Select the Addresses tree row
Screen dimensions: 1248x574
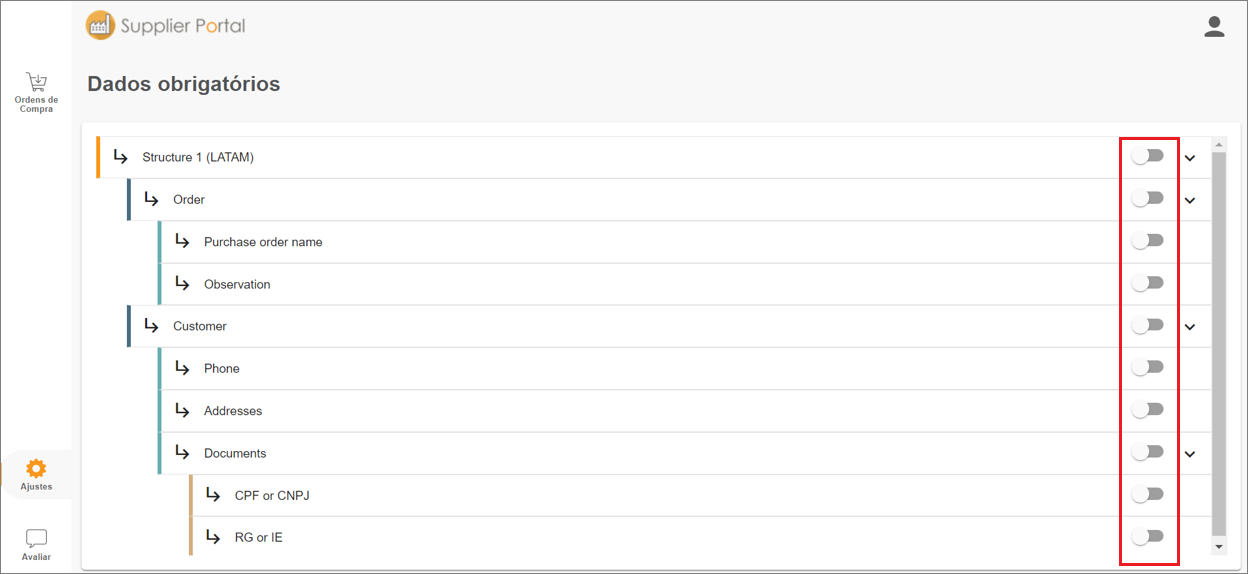coord(640,411)
